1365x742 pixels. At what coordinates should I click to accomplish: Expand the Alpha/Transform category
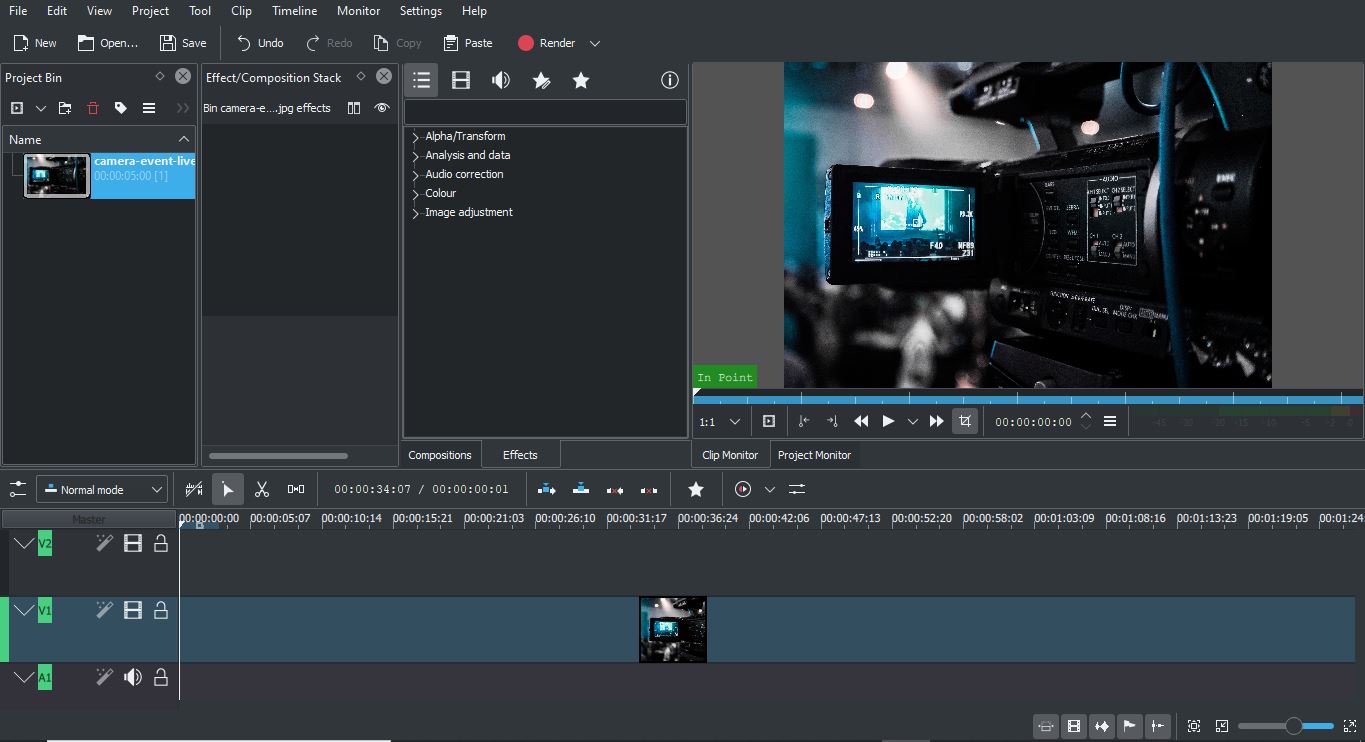coord(464,136)
